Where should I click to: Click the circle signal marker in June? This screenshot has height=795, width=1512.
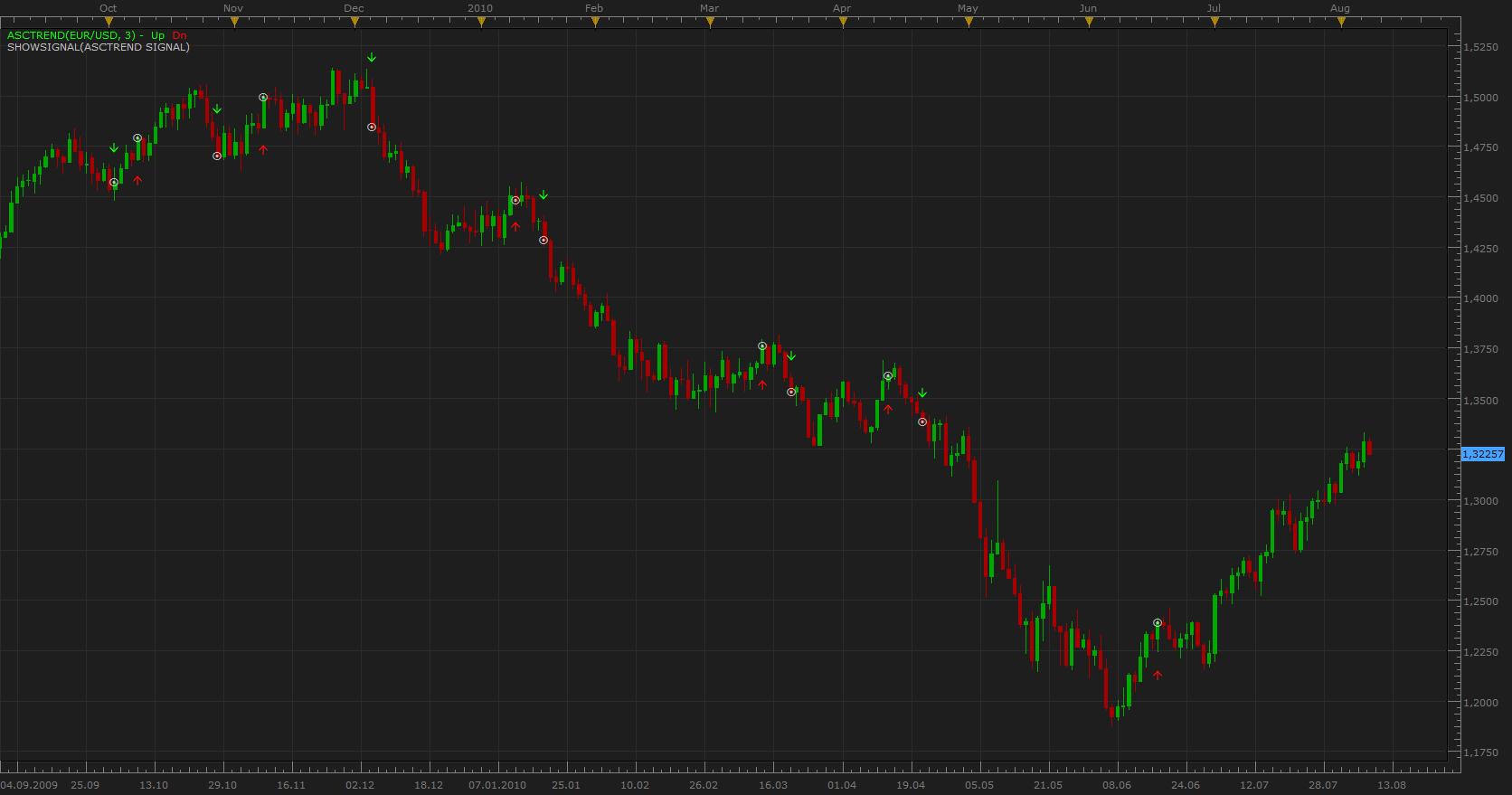pyautogui.click(x=1158, y=623)
